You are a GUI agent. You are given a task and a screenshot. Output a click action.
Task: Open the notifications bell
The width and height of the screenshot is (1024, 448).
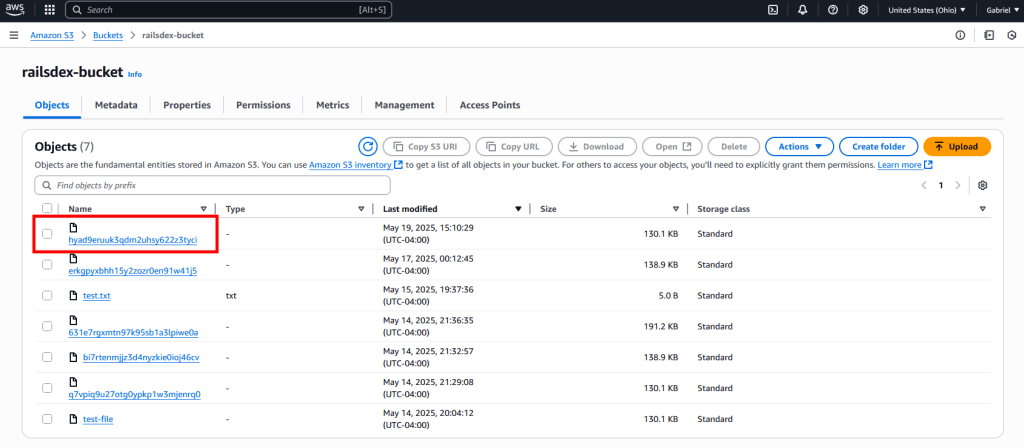point(803,10)
